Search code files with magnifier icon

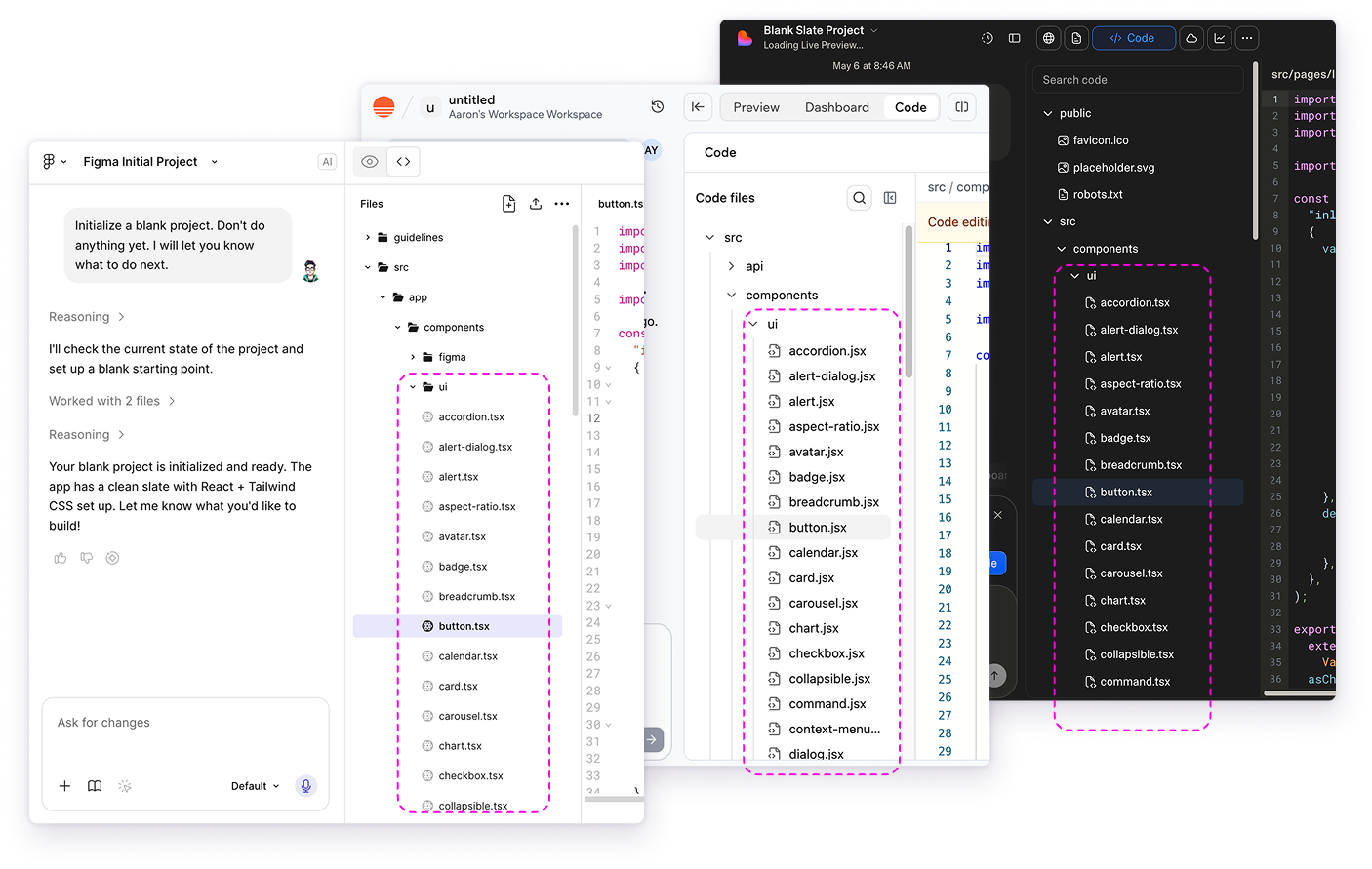pyautogui.click(x=860, y=198)
